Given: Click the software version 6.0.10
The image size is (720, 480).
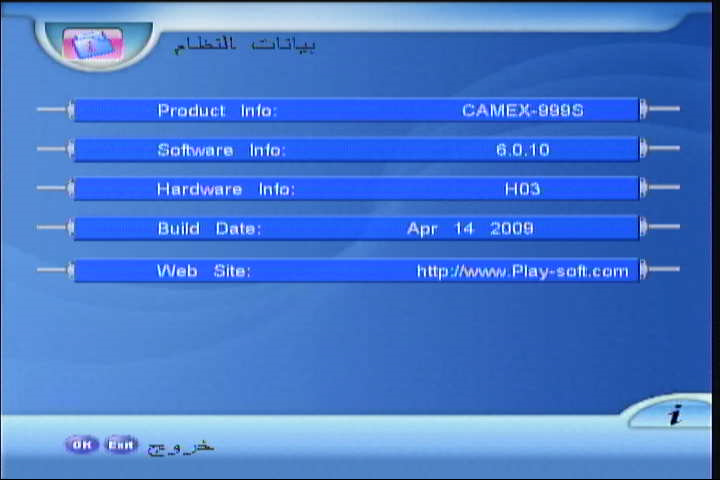Looking at the screenshot, I should tap(523, 150).
